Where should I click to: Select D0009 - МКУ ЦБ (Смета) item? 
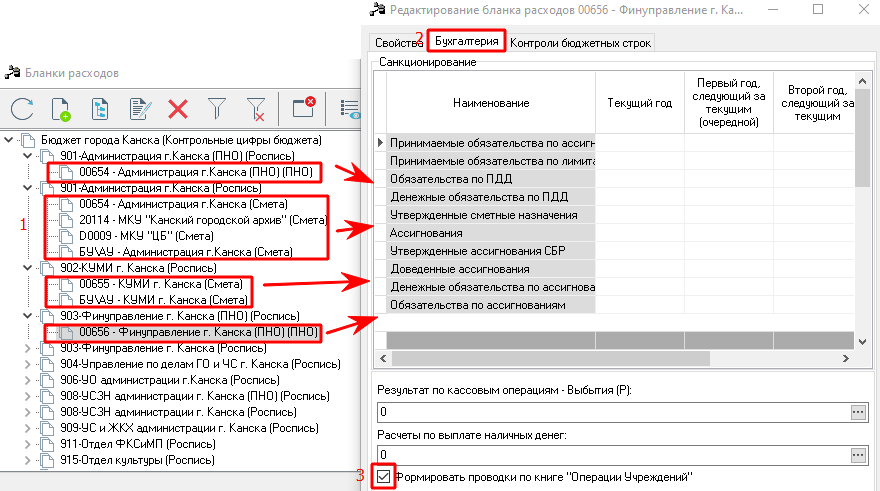[x=146, y=236]
